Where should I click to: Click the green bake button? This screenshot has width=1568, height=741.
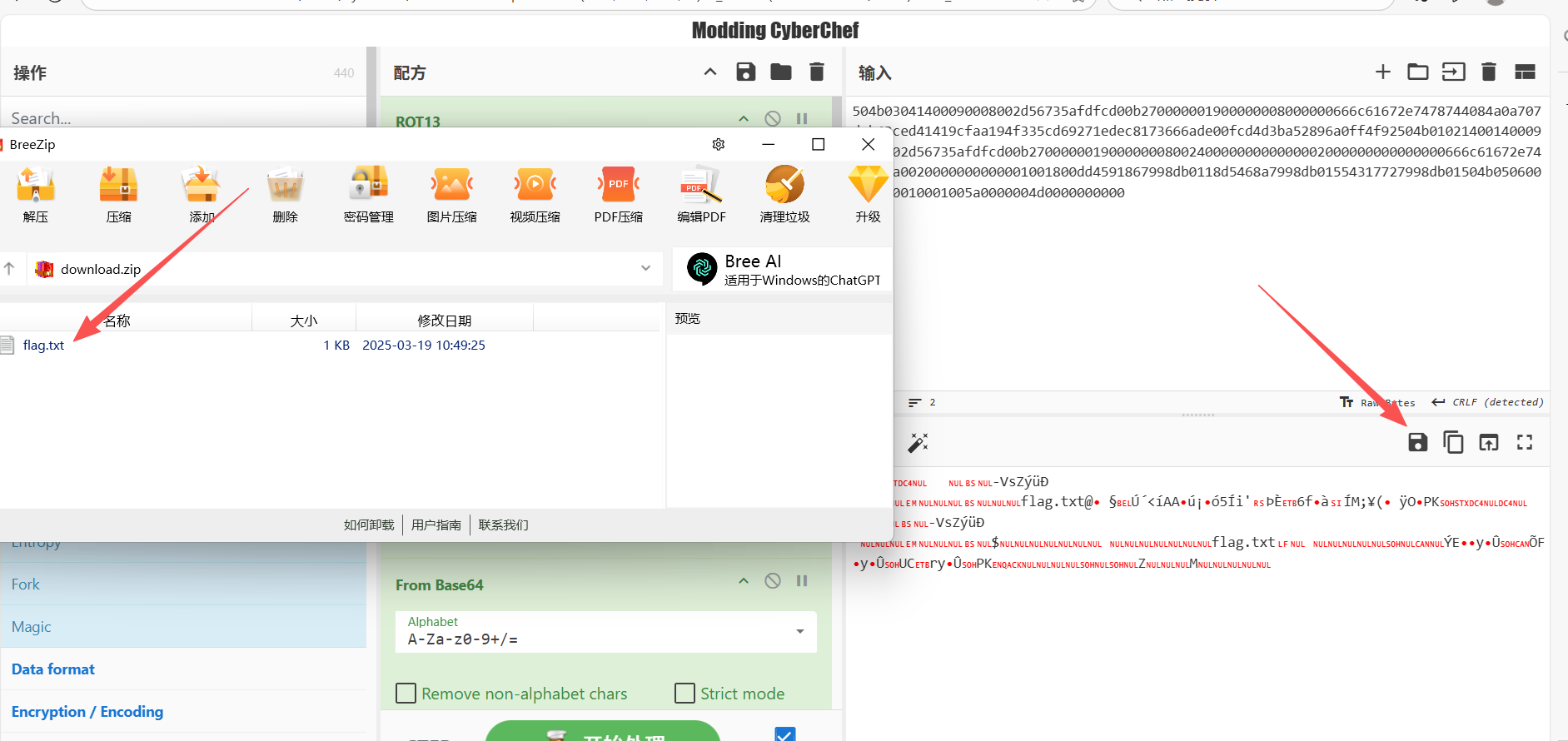(x=603, y=732)
